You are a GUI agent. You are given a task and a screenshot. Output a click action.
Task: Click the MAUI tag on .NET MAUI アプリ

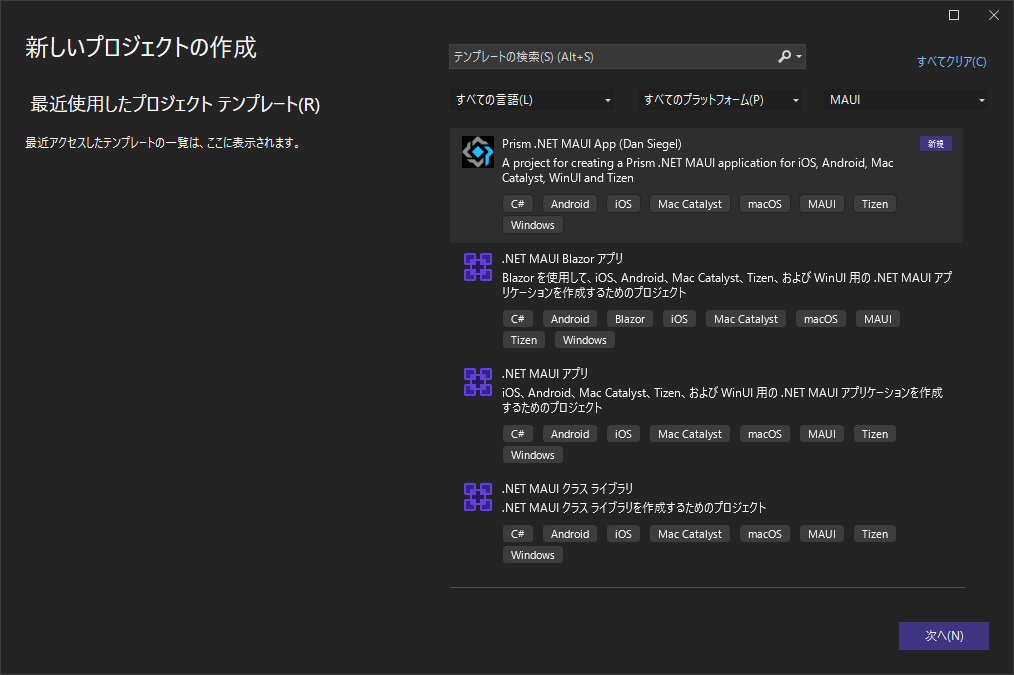click(821, 434)
